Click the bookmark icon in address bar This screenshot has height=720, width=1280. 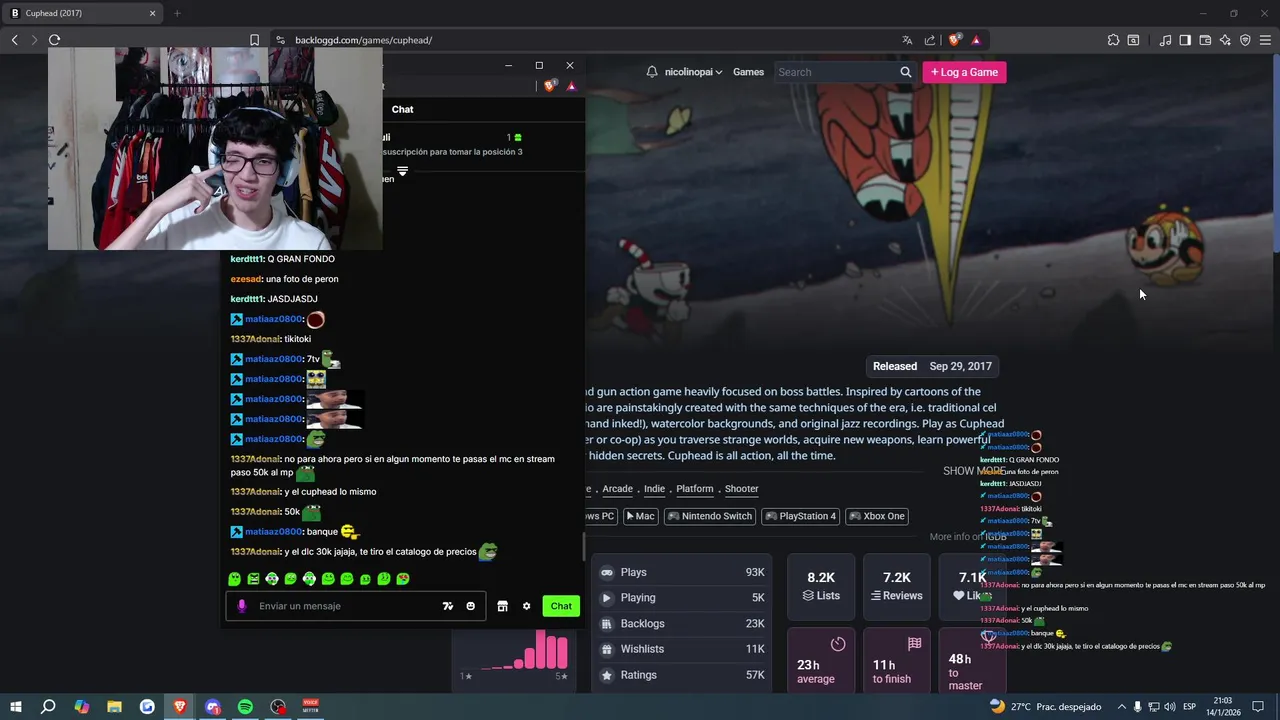(254, 40)
